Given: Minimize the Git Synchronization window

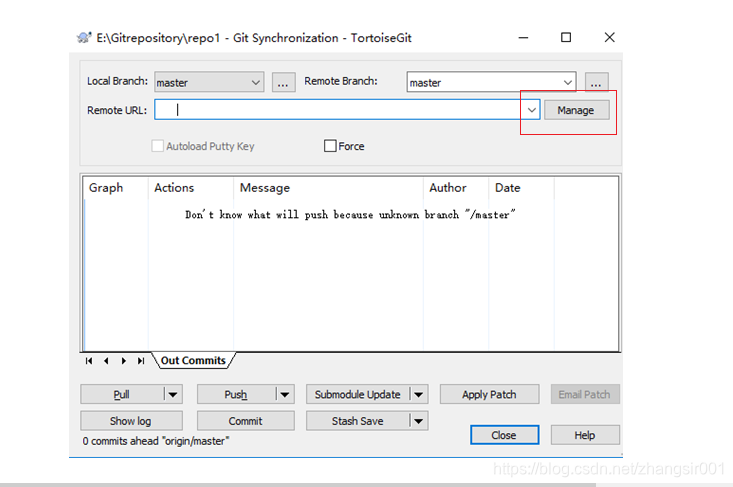Looking at the screenshot, I should pyautogui.click(x=524, y=37).
